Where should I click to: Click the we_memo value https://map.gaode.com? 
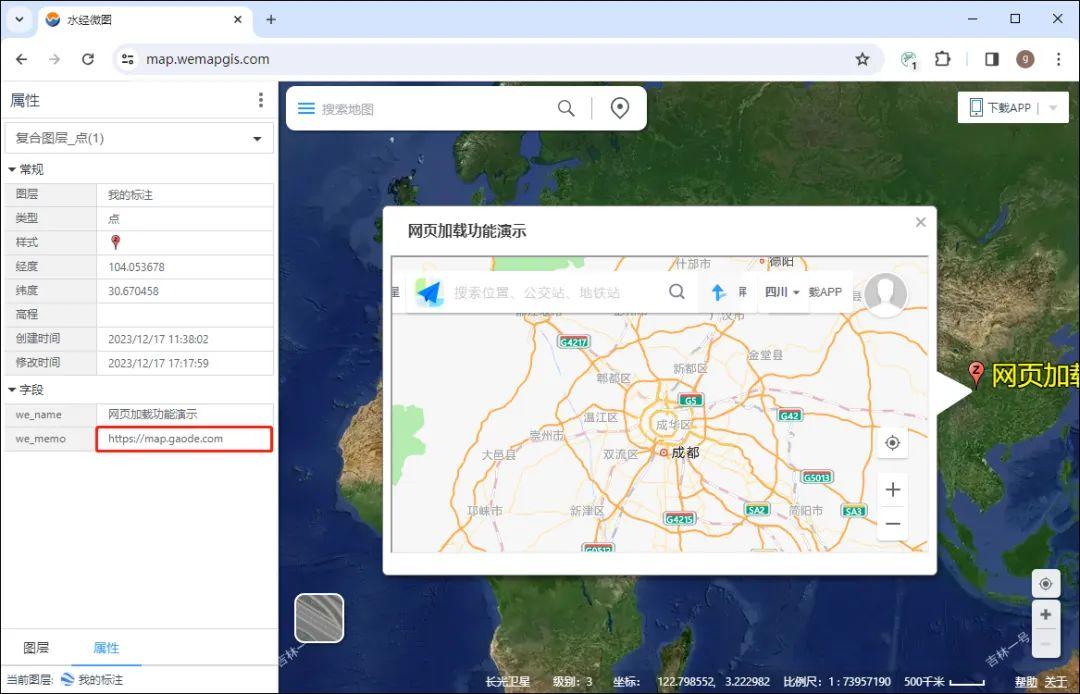185,439
